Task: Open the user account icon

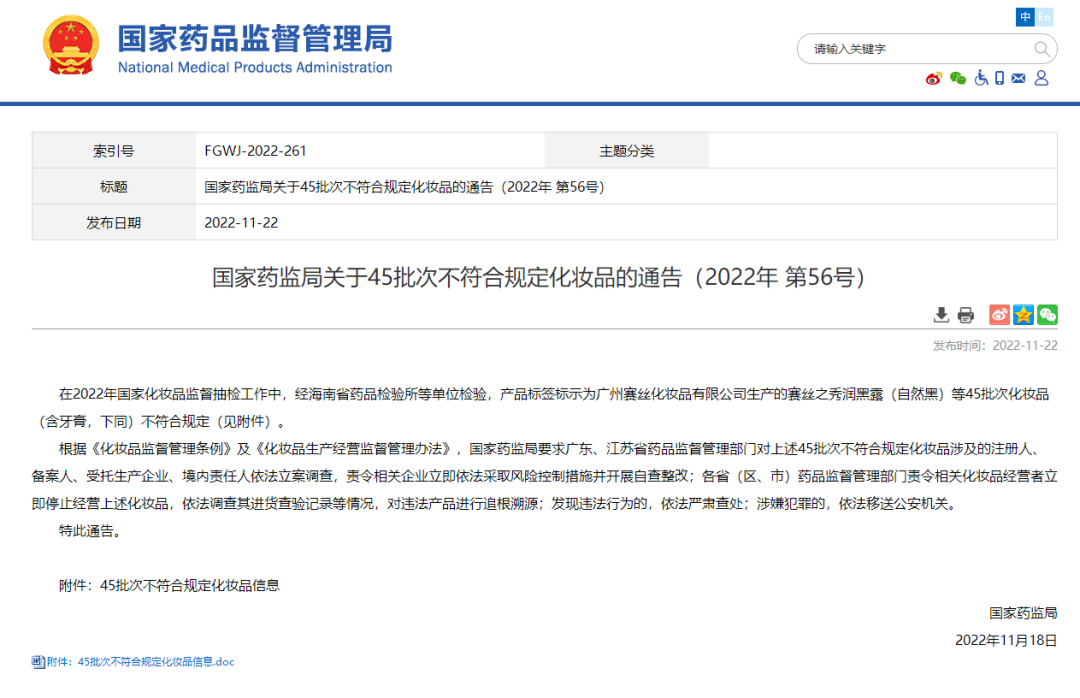Action: (x=1041, y=78)
